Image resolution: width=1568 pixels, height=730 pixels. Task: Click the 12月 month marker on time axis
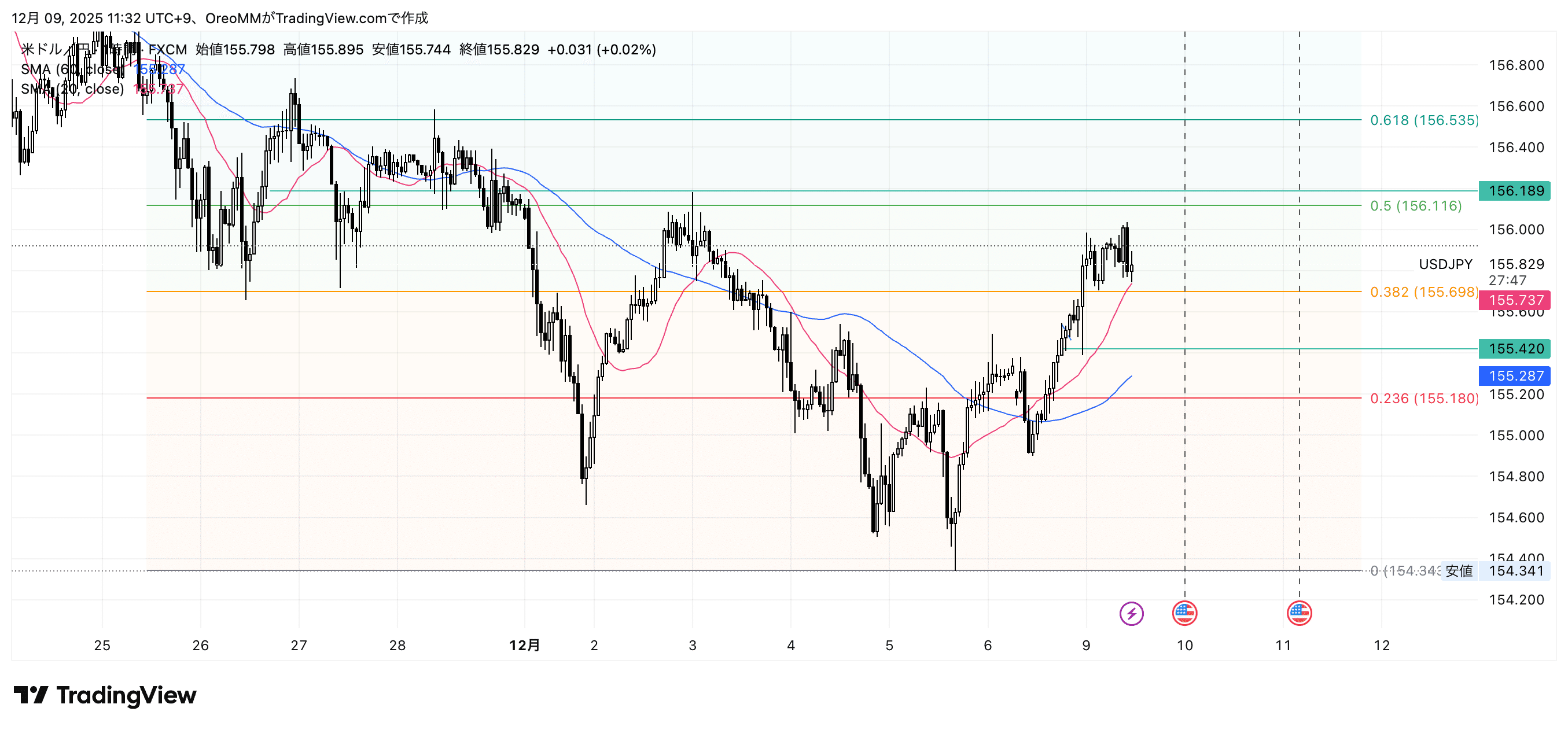coord(524,646)
